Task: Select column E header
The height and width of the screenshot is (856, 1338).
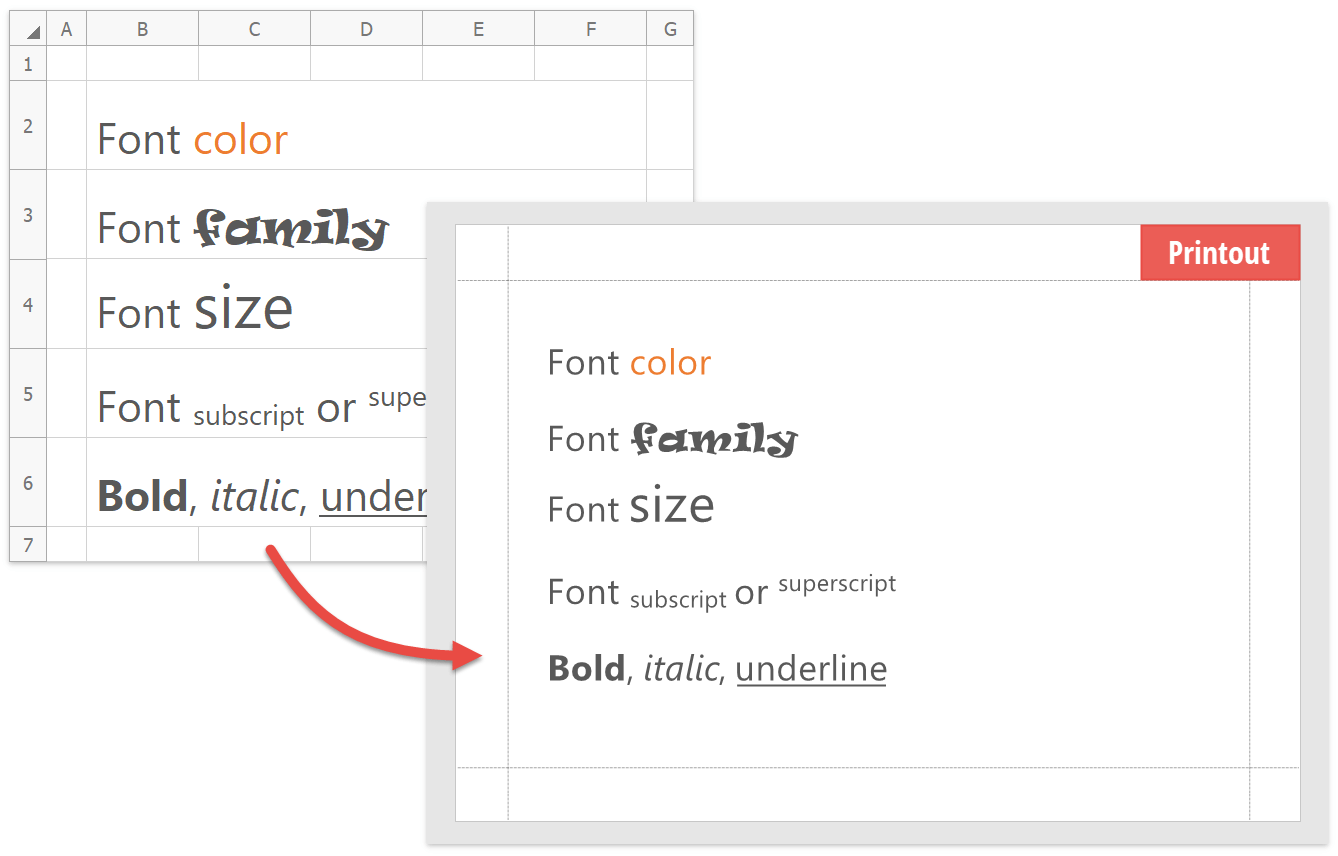Action: pyautogui.click(x=479, y=30)
